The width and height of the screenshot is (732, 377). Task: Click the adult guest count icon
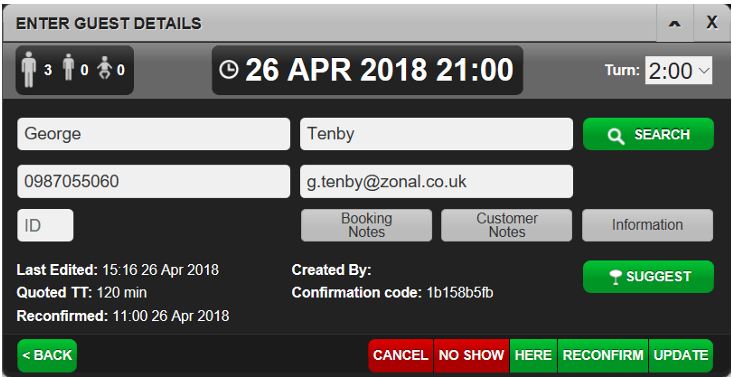click(29, 70)
